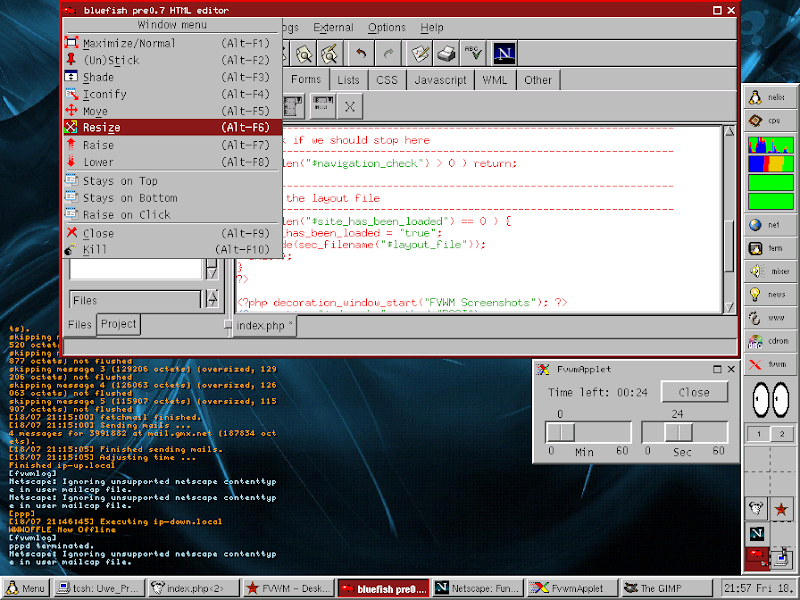This screenshot has width=800, height=600.
Task: Open the Project tab in left pane
Action: click(x=118, y=324)
